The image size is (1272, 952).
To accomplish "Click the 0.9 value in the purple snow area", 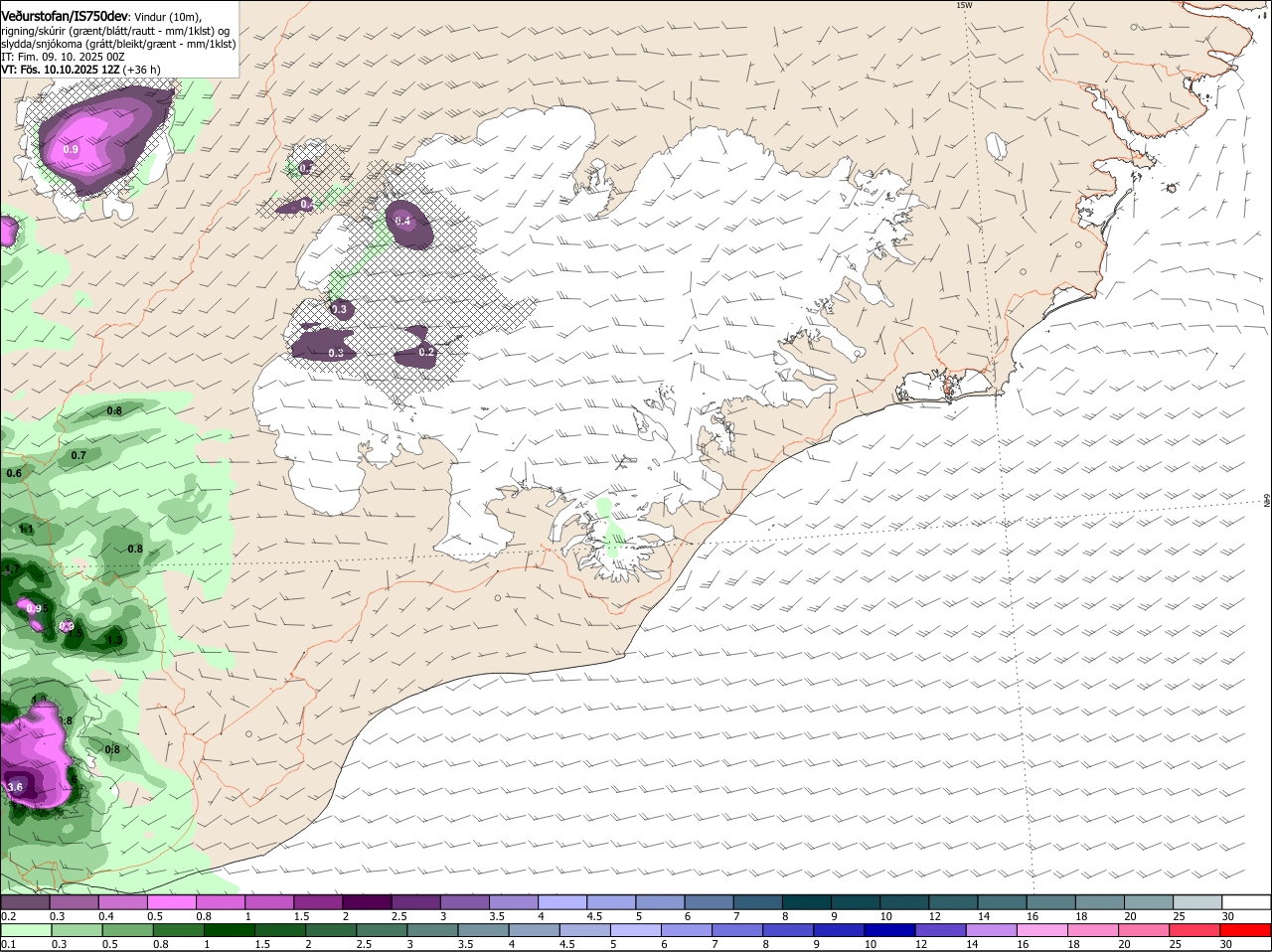I will pyautogui.click(x=71, y=149).
